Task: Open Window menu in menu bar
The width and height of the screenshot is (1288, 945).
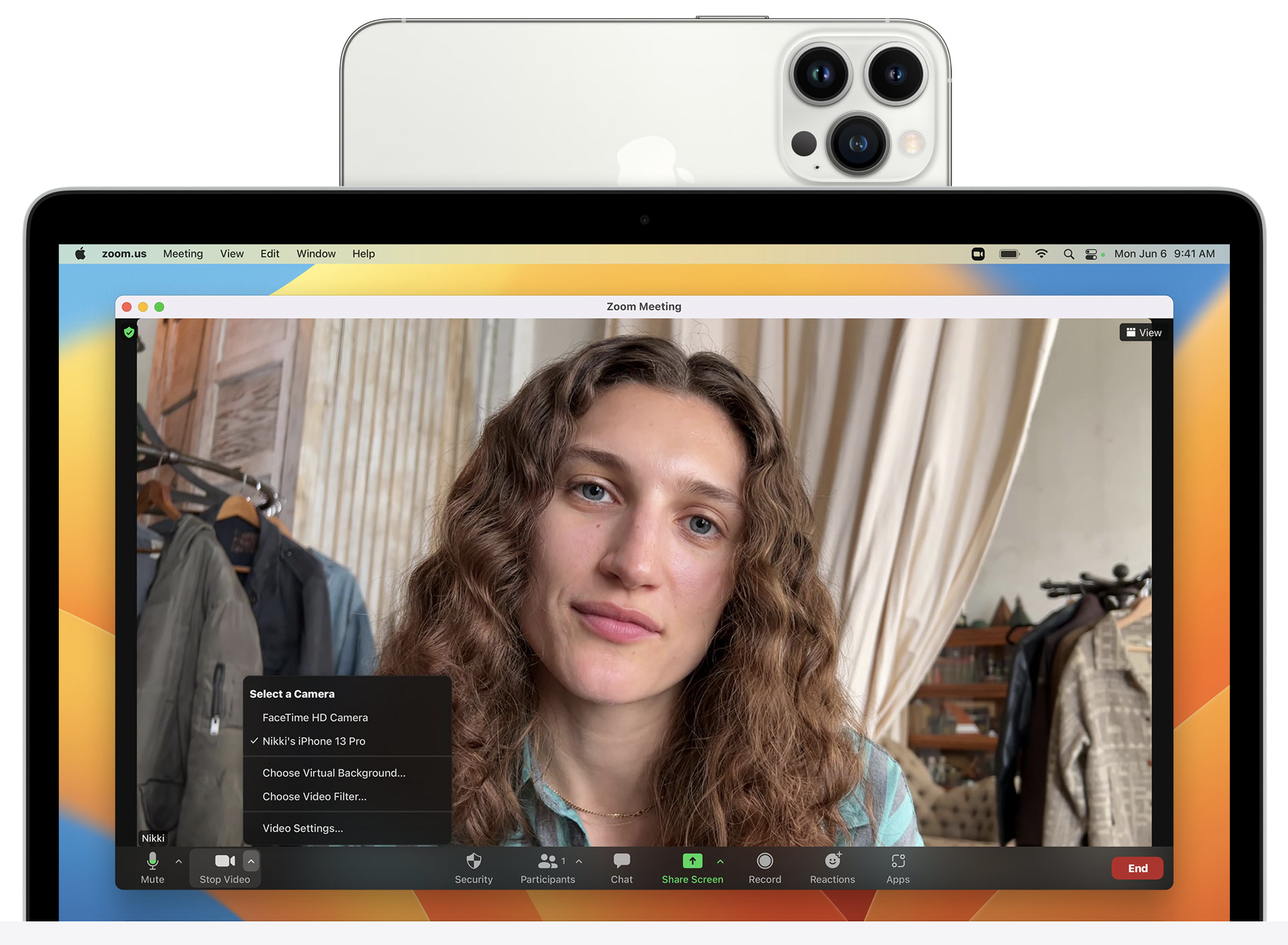Action: (316, 254)
